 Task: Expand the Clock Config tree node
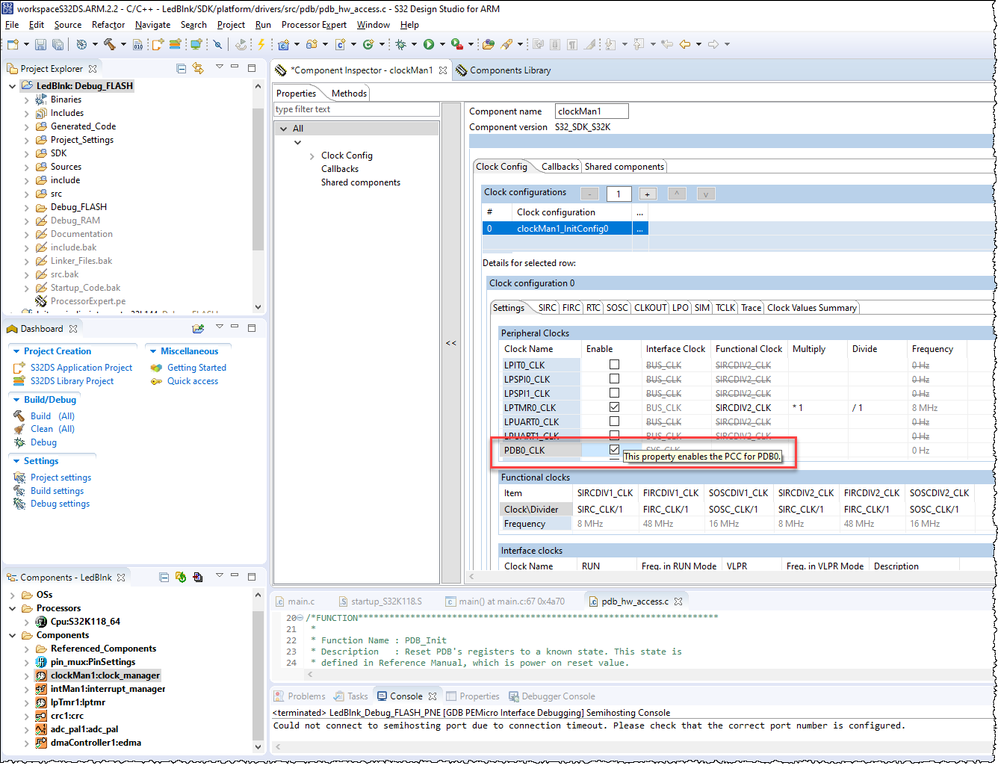coord(312,156)
